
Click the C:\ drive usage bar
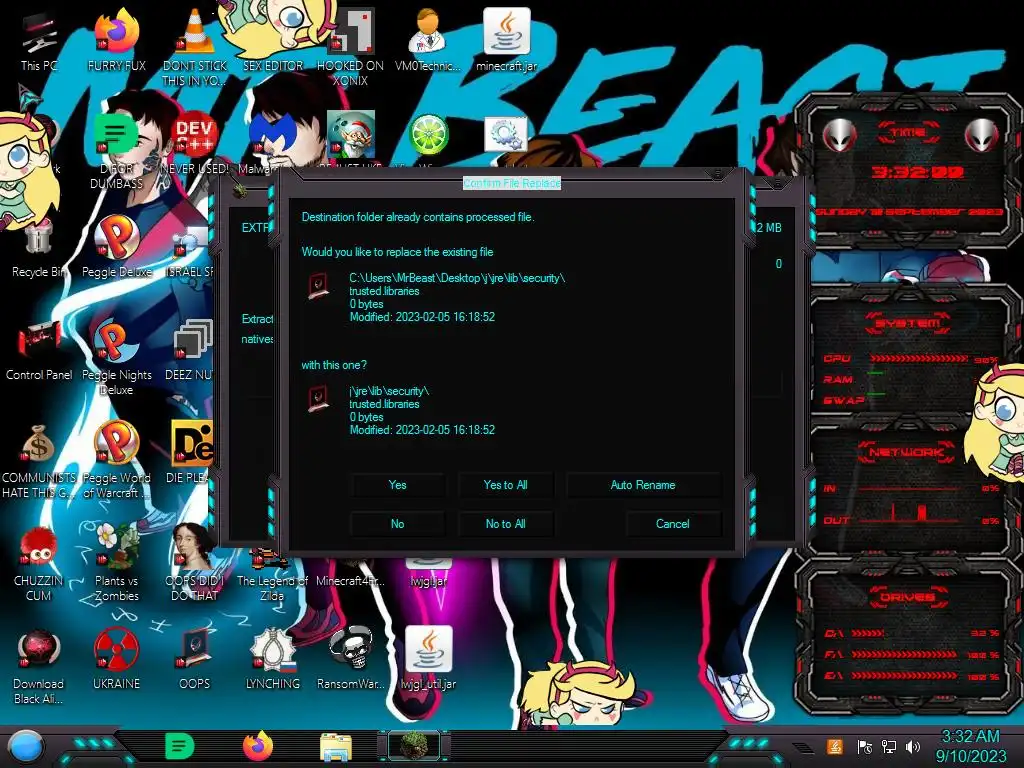[x=868, y=633]
